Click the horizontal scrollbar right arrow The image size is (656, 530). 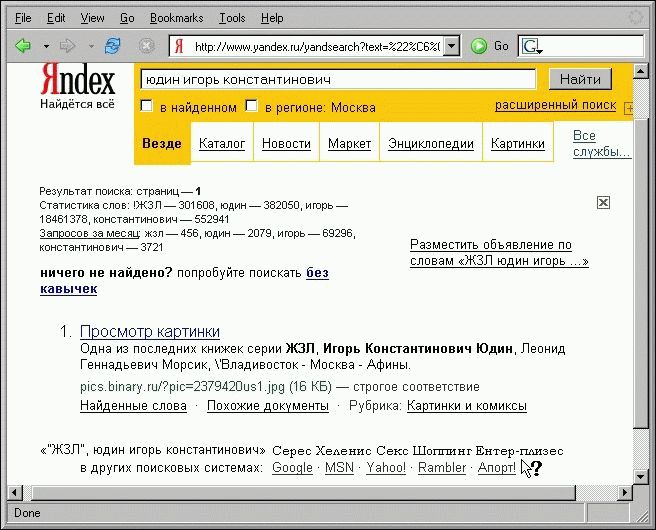click(626, 491)
